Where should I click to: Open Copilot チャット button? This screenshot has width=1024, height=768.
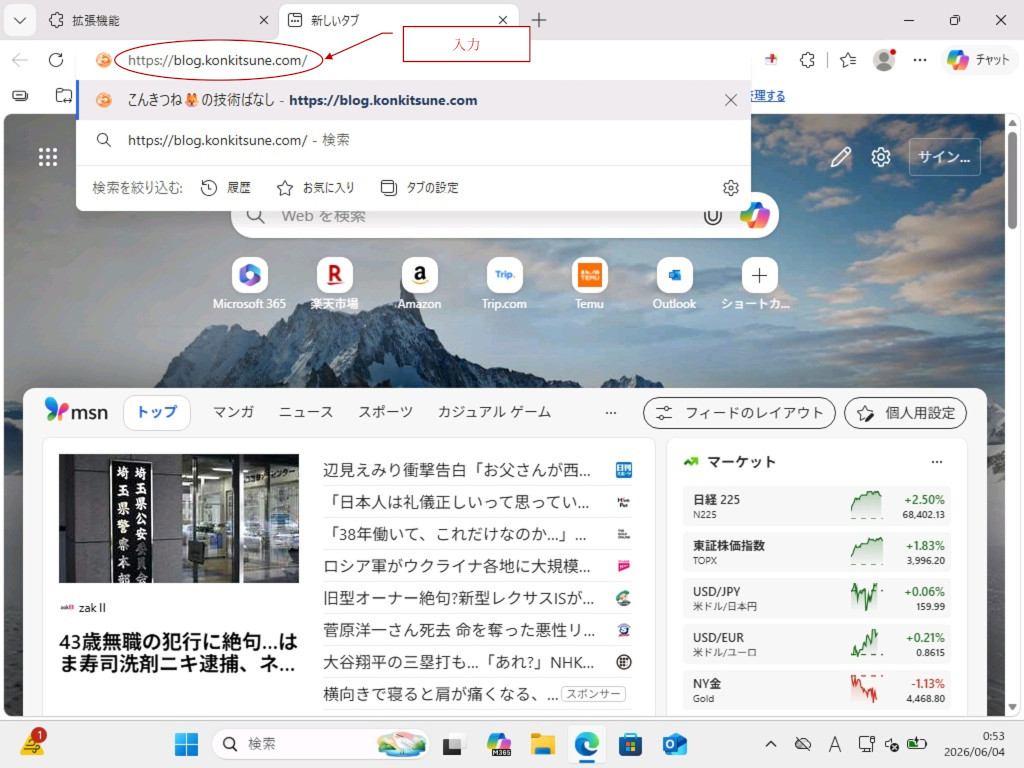pyautogui.click(x=978, y=60)
